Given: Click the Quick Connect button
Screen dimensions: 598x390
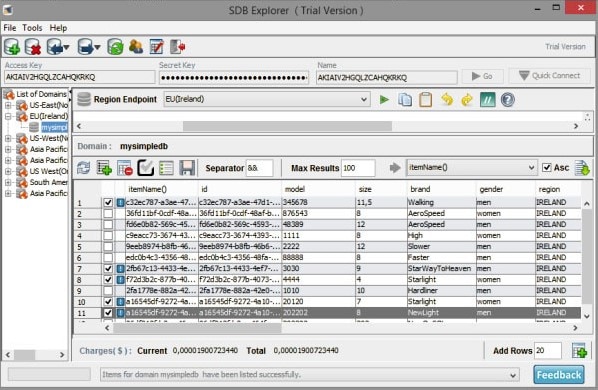Looking at the screenshot, I should click(x=550, y=76).
